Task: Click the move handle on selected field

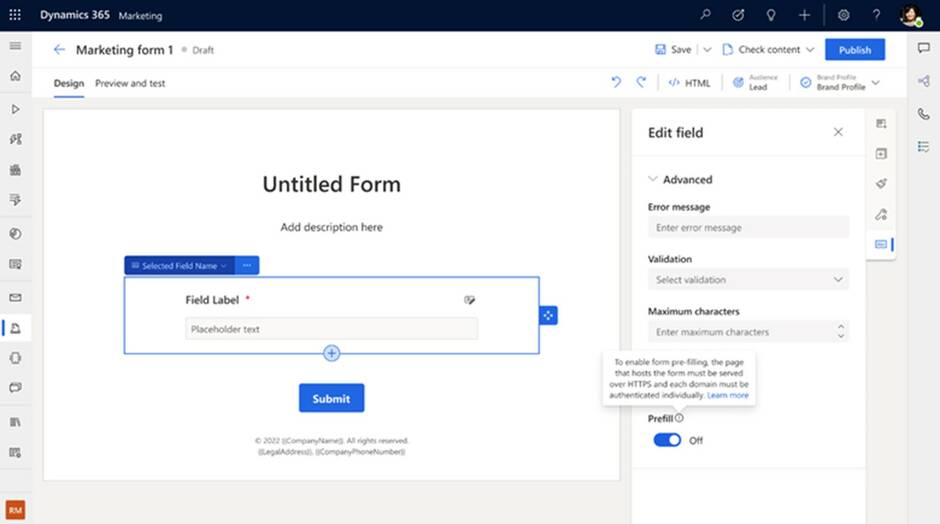Action: coord(548,315)
